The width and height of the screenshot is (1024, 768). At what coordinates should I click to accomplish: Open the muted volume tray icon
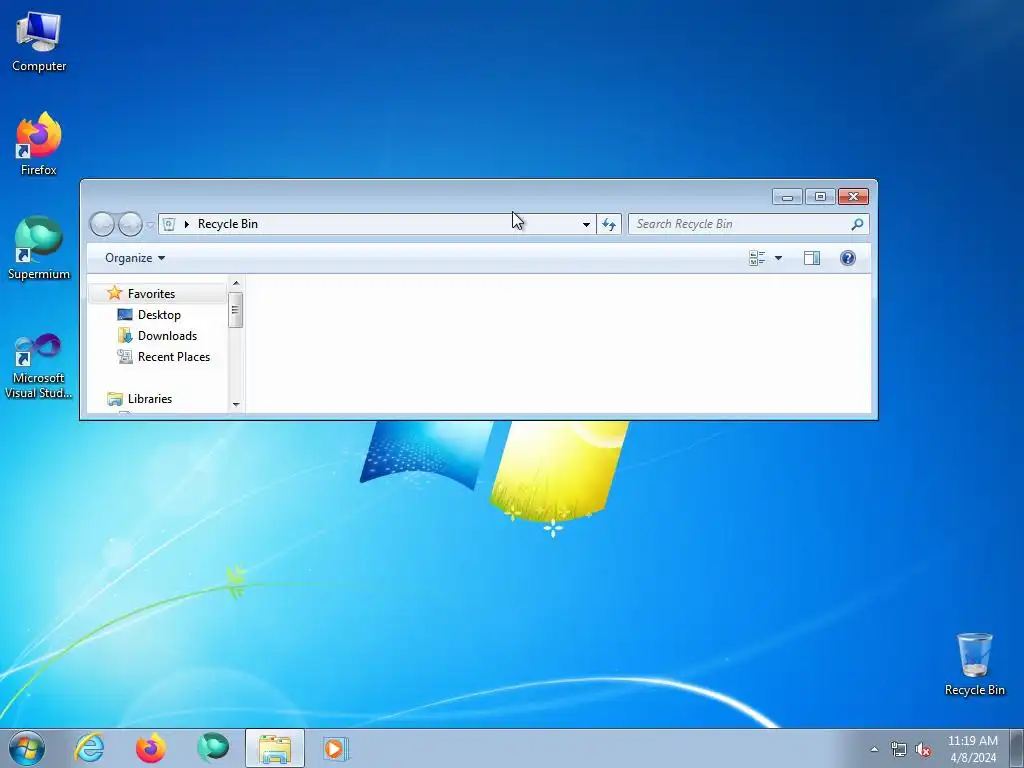point(923,750)
